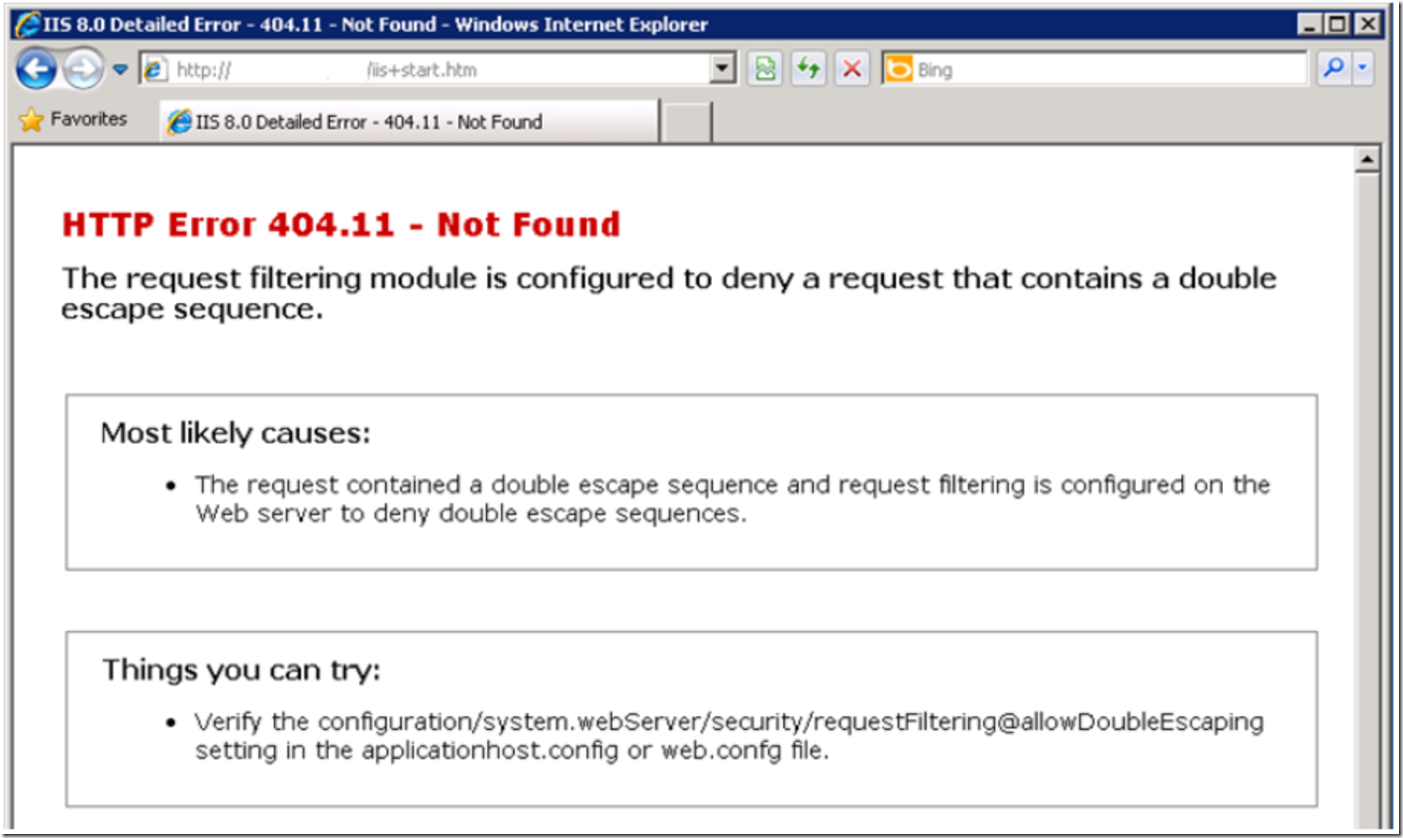Click the 'request contained a double escape' bullet
Screen dimensions: 1403x838
[732, 499]
